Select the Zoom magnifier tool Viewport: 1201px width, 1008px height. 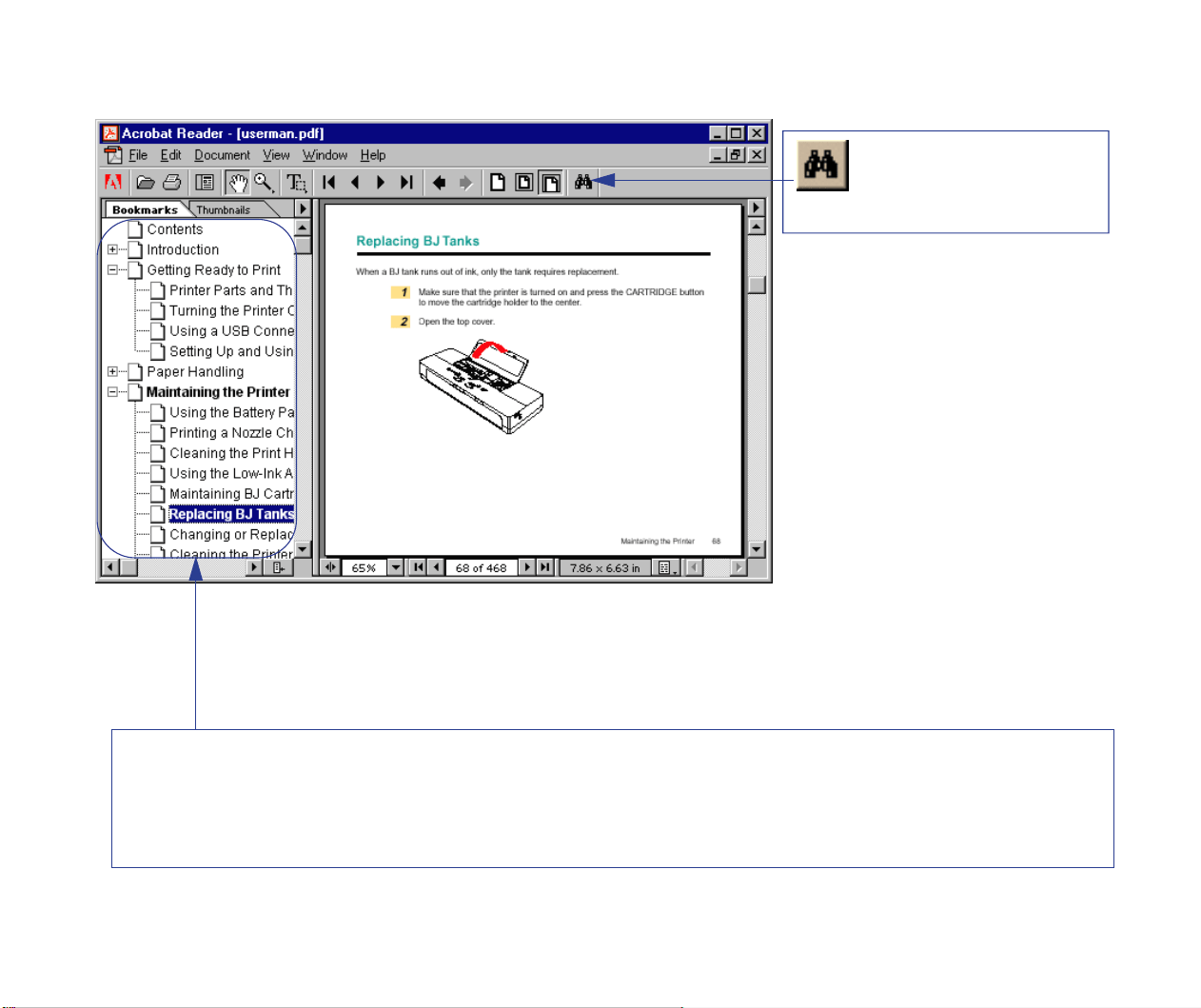click(x=264, y=182)
